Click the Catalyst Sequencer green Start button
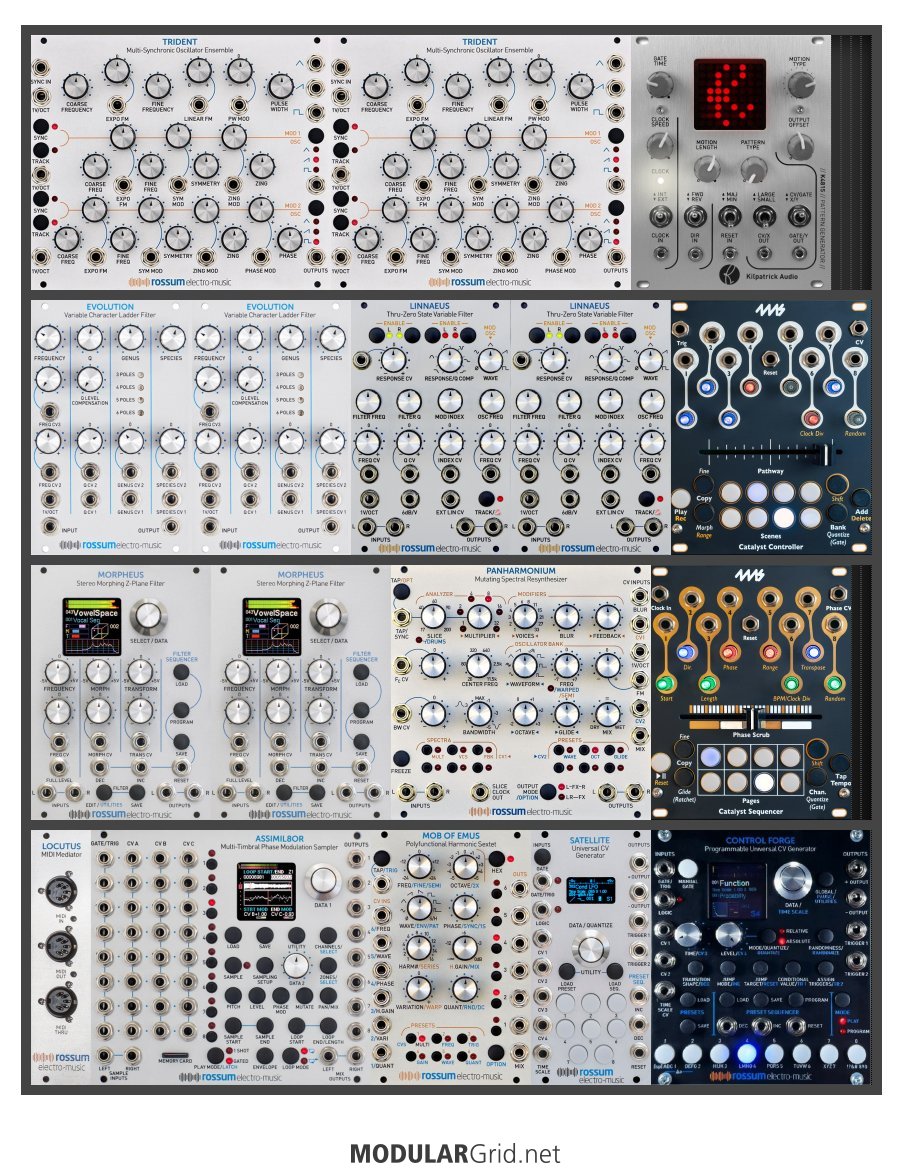The height and width of the screenshot is (1175, 912). click(664, 683)
